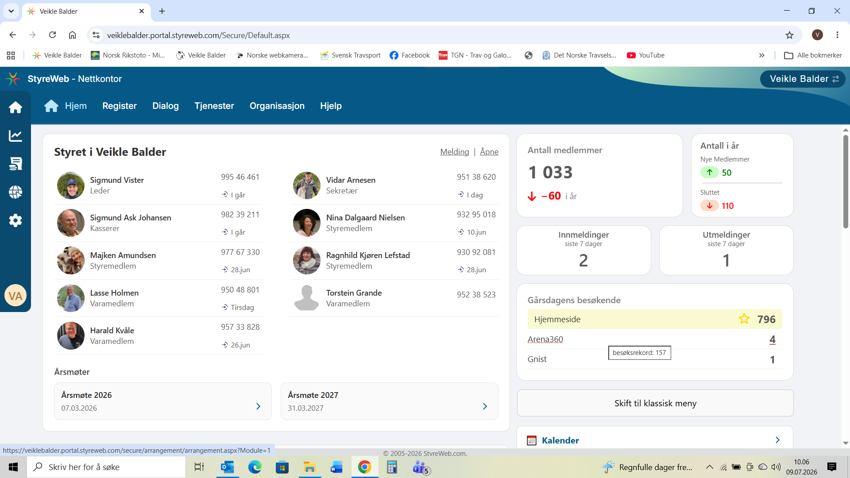Open the Chrome apps grid icon
The image size is (850, 478).
(11, 55)
